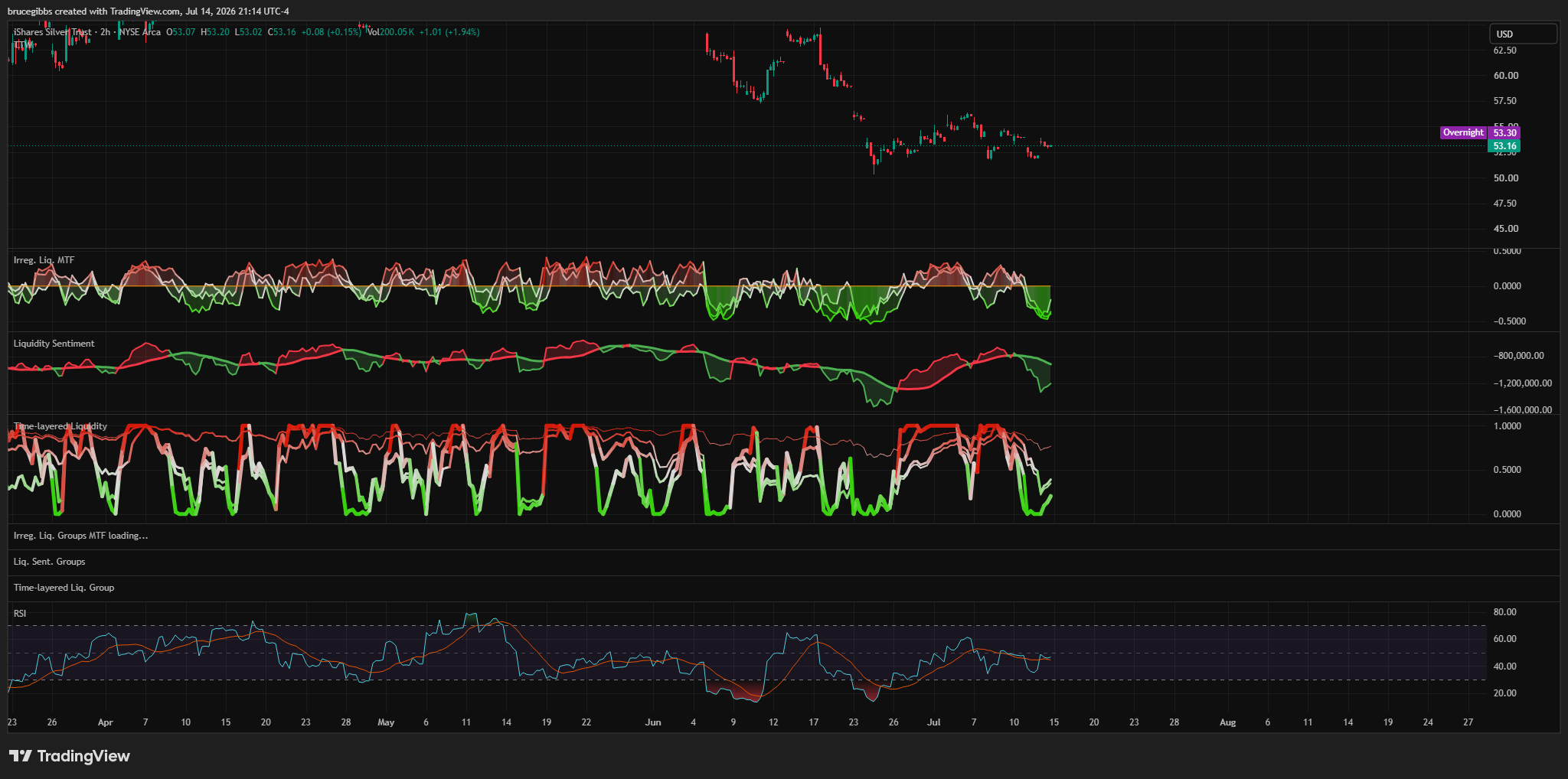1568x779 pixels.
Task: Click the brucegibbs created with TradingView.com caption
Action: pyautogui.click(x=149, y=11)
